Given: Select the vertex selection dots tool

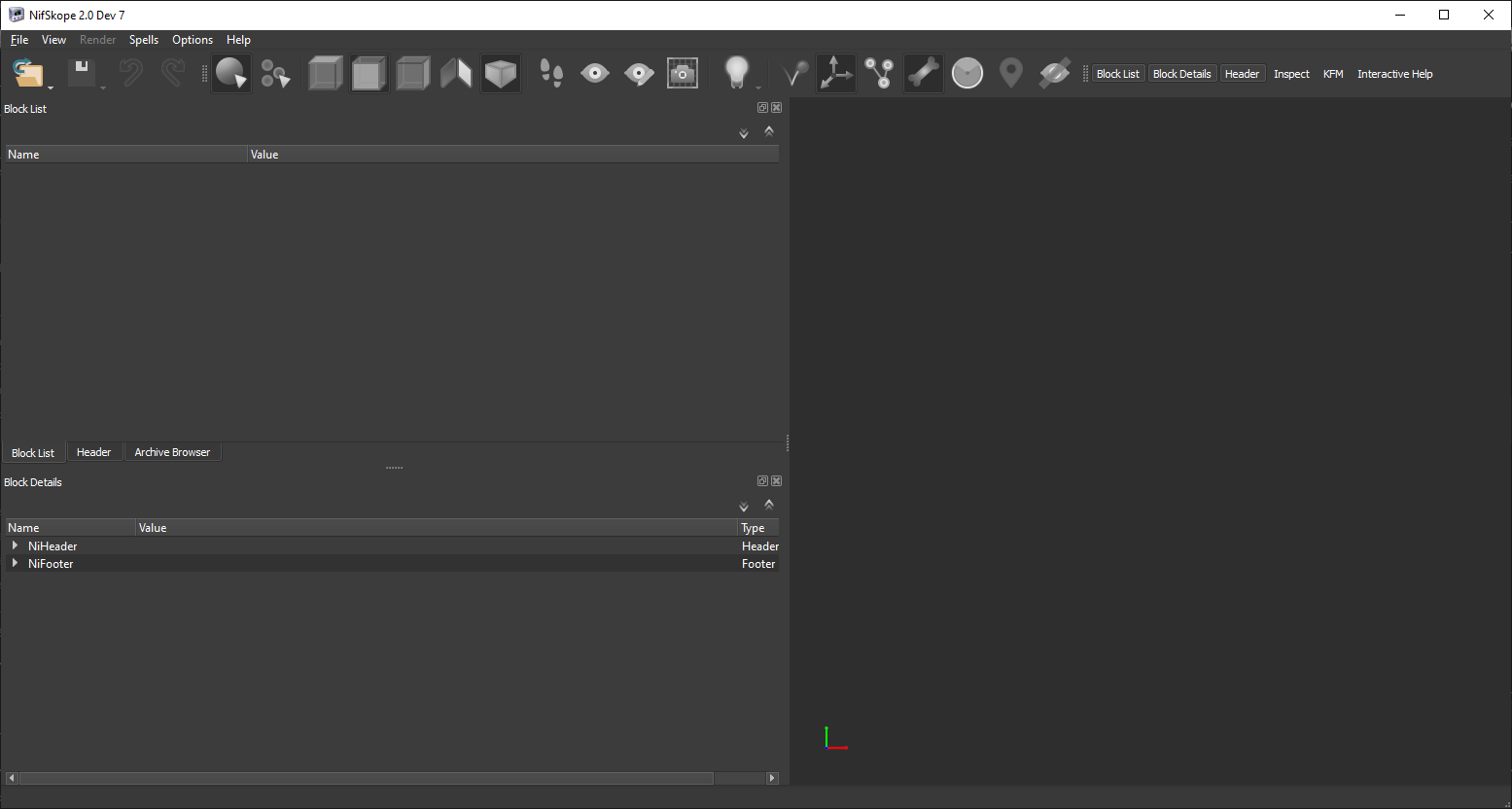Looking at the screenshot, I should pos(275,74).
